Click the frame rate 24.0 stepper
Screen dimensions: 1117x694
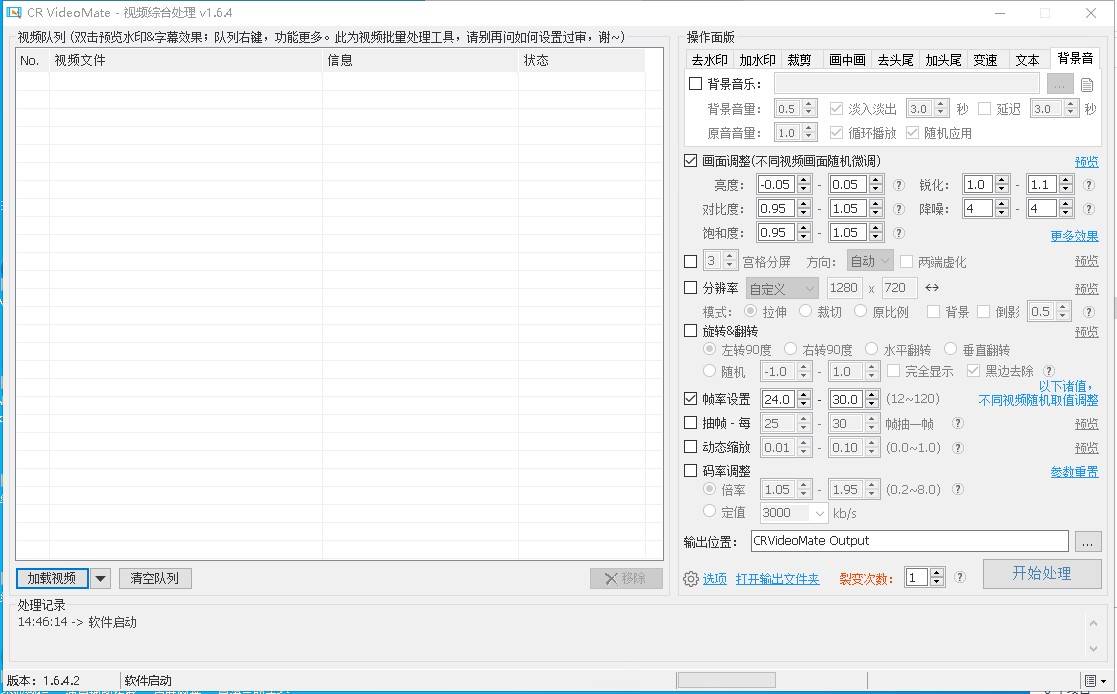[804, 399]
